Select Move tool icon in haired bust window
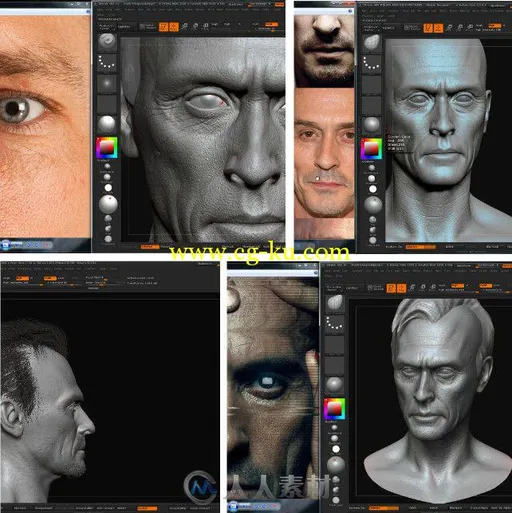Image resolution: width=512 pixels, height=513 pixels. point(412,288)
